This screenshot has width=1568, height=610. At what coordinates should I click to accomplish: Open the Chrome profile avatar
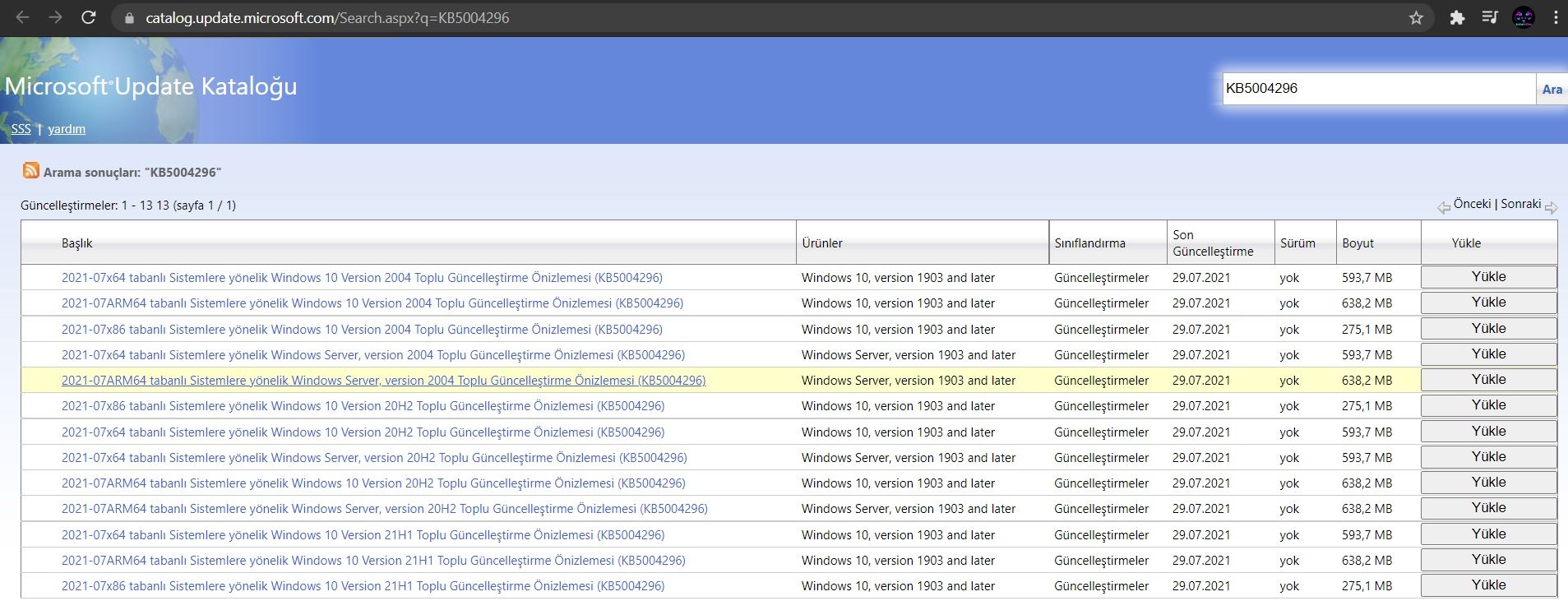1524,17
